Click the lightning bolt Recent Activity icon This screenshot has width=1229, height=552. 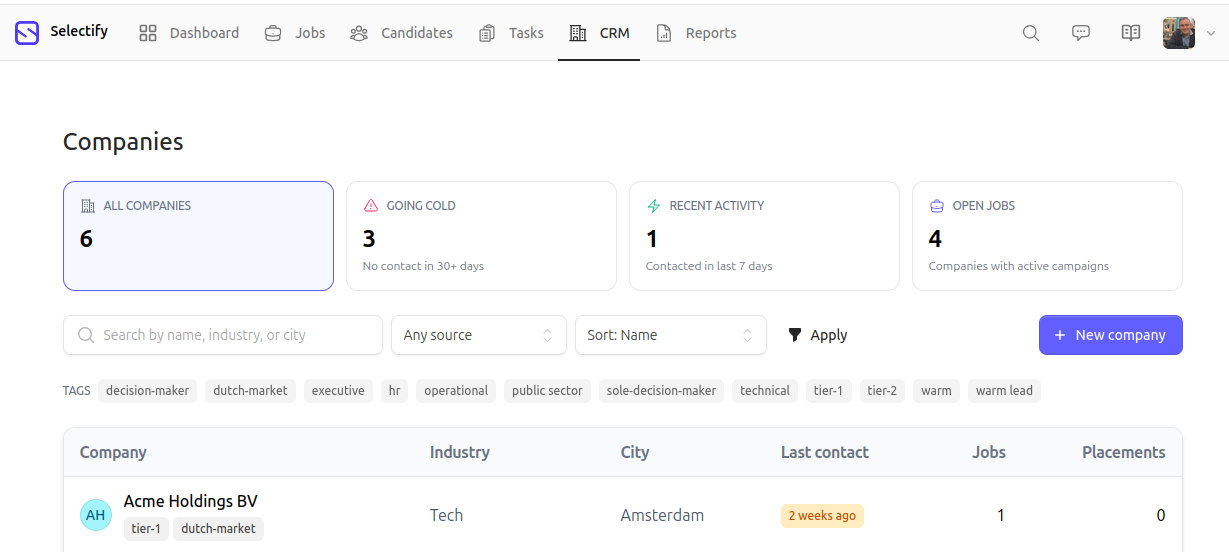click(654, 206)
